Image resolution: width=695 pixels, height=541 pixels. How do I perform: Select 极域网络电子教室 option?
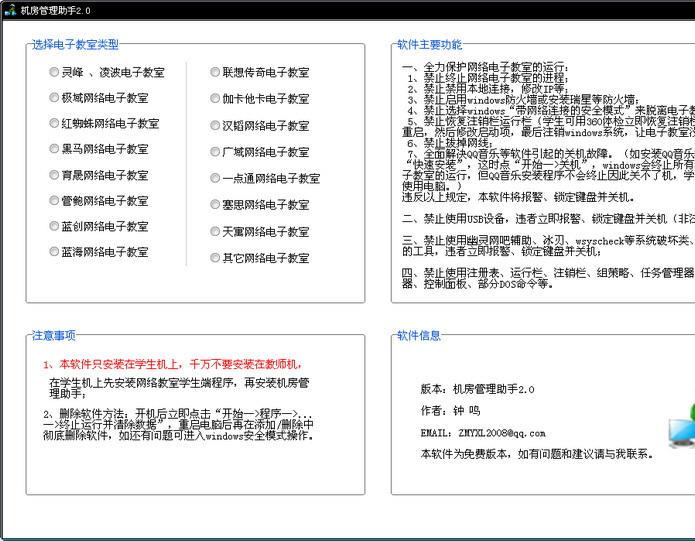coord(55,98)
